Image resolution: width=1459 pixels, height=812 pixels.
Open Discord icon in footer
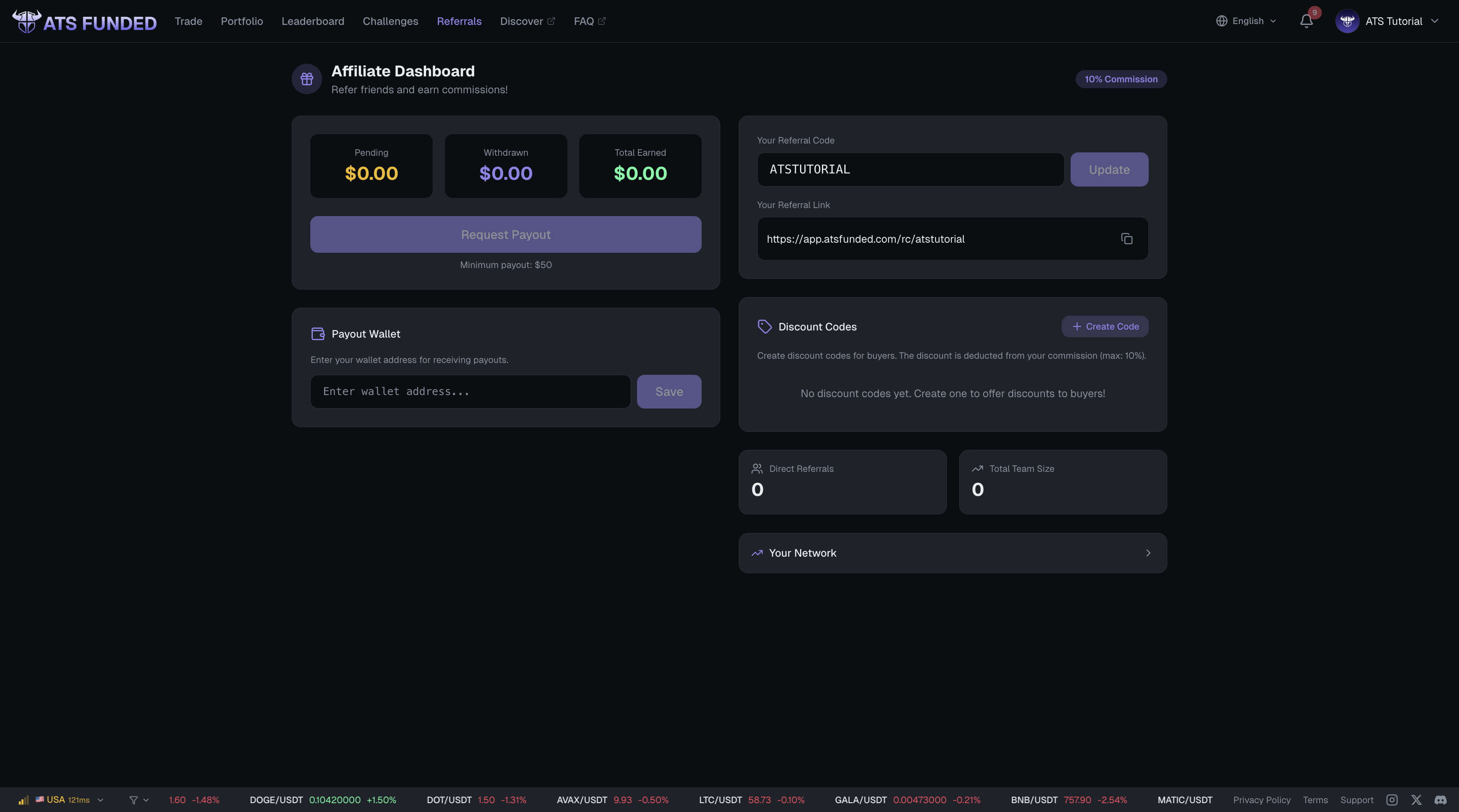click(1440, 799)
